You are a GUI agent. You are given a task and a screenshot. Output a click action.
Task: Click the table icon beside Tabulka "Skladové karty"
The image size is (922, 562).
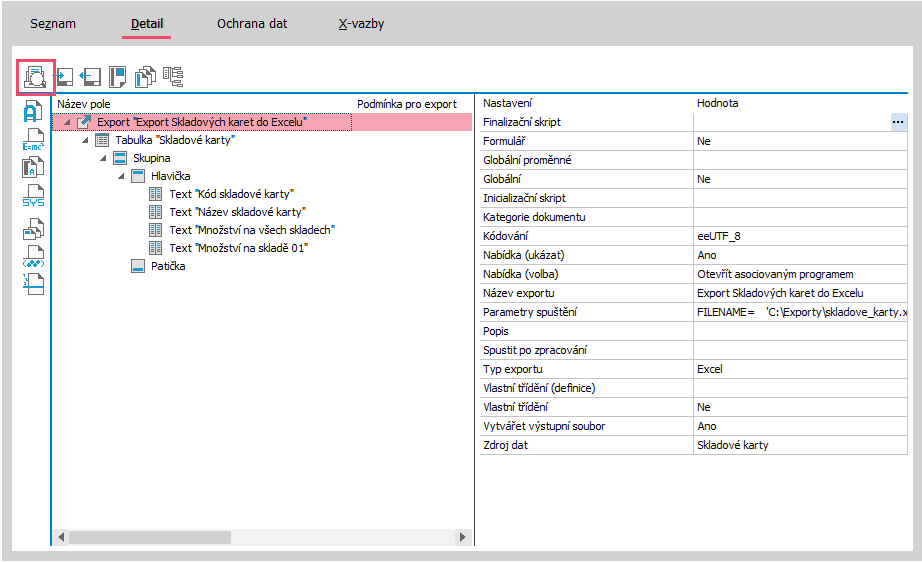pyautogui.click(x=102, y=140)
